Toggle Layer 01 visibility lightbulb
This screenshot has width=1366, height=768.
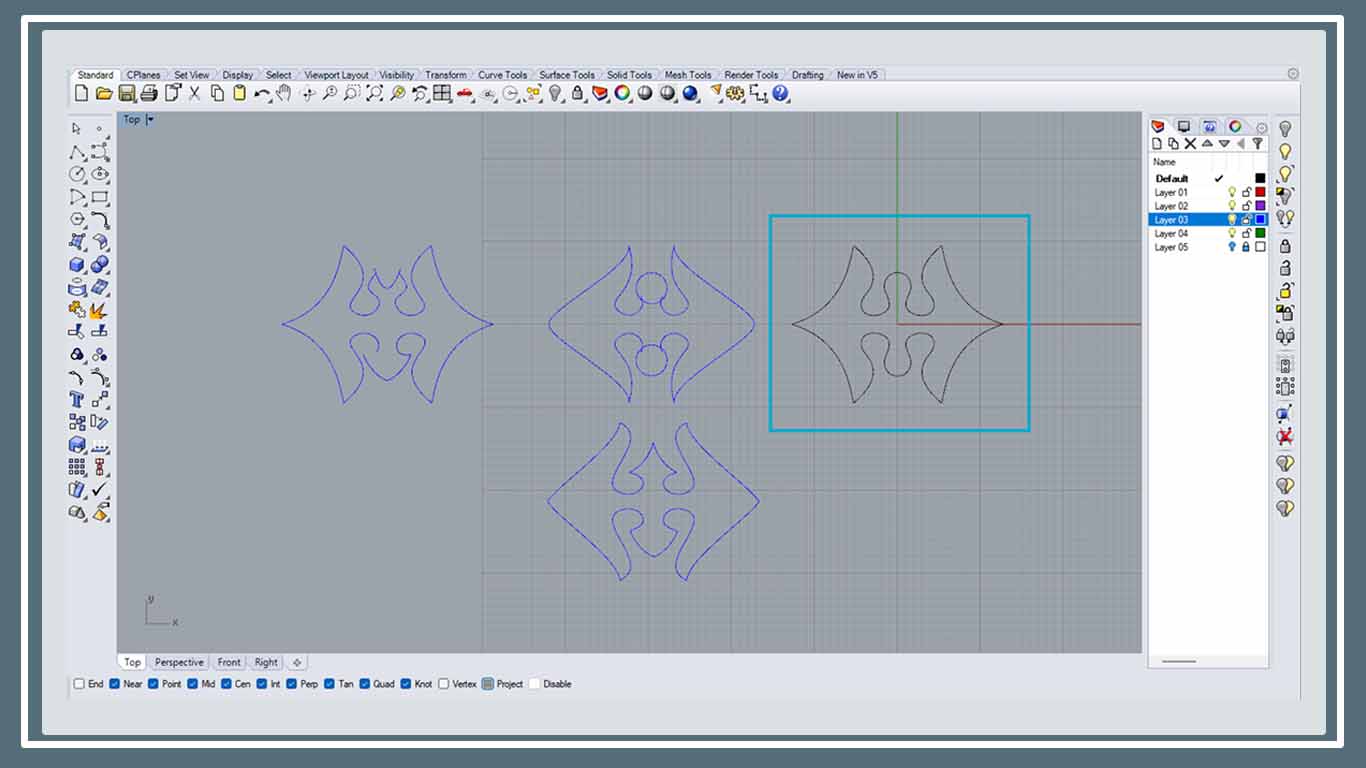[1232, 192]
